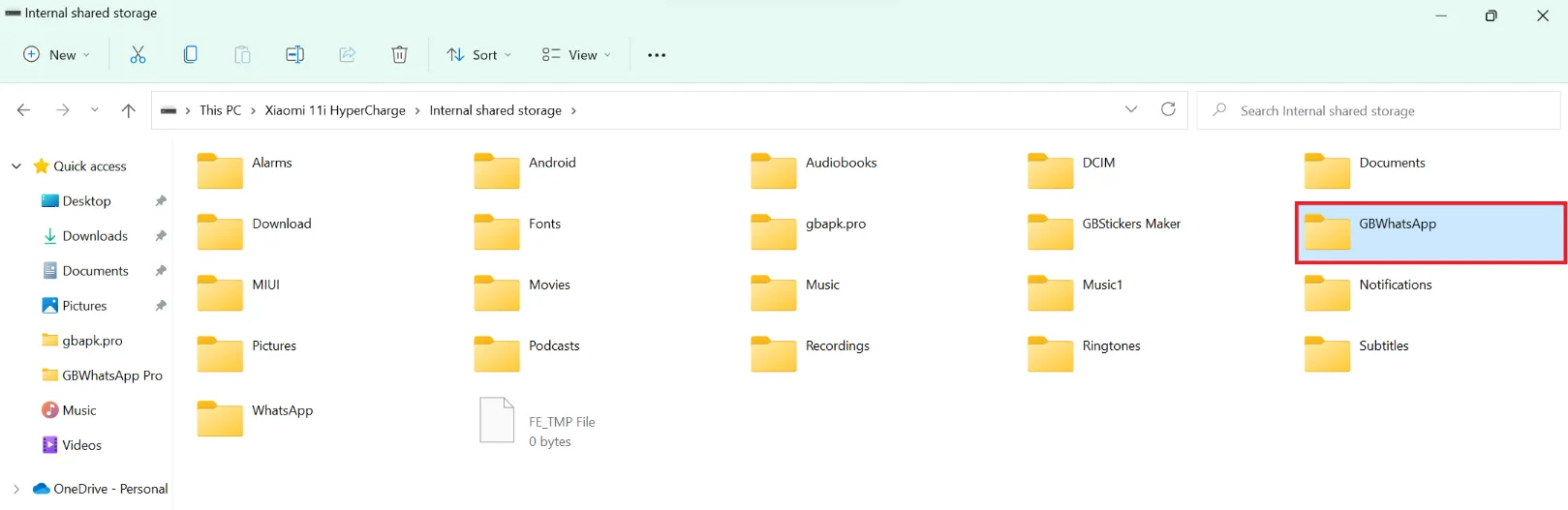
Task: Select the FE_TMP File item
Action: click(538, 423)
